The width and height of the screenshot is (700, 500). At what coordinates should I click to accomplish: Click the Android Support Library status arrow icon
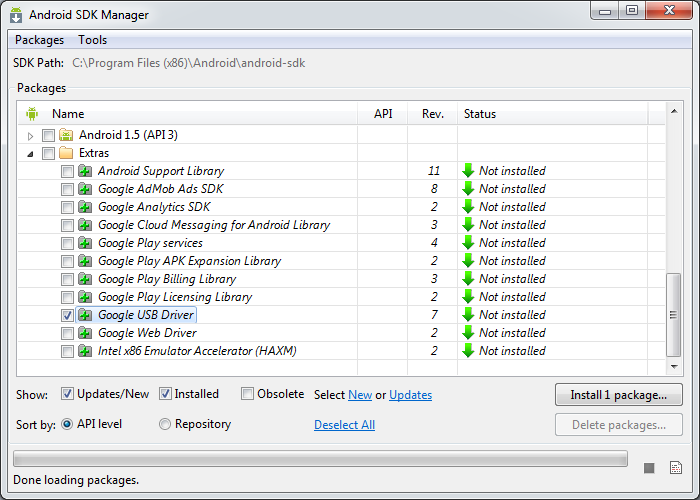coord(468,171)
